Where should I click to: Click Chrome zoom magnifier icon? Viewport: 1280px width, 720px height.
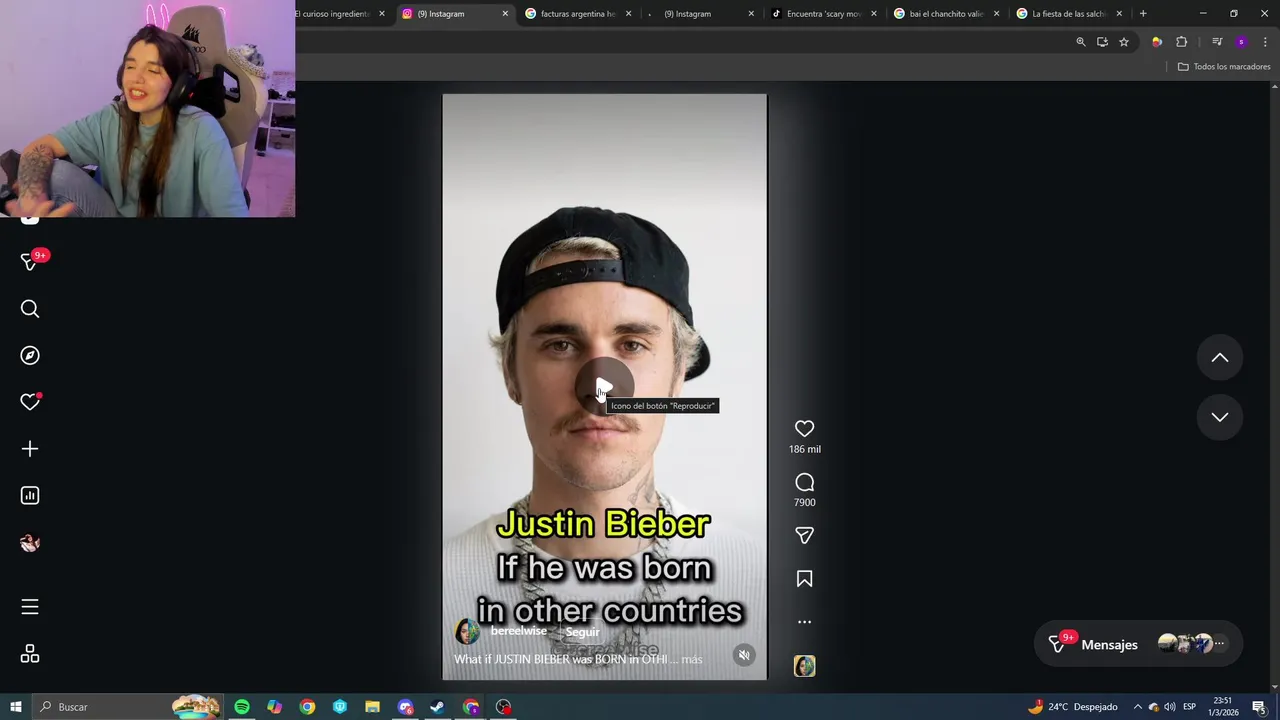pos(1080,42)
